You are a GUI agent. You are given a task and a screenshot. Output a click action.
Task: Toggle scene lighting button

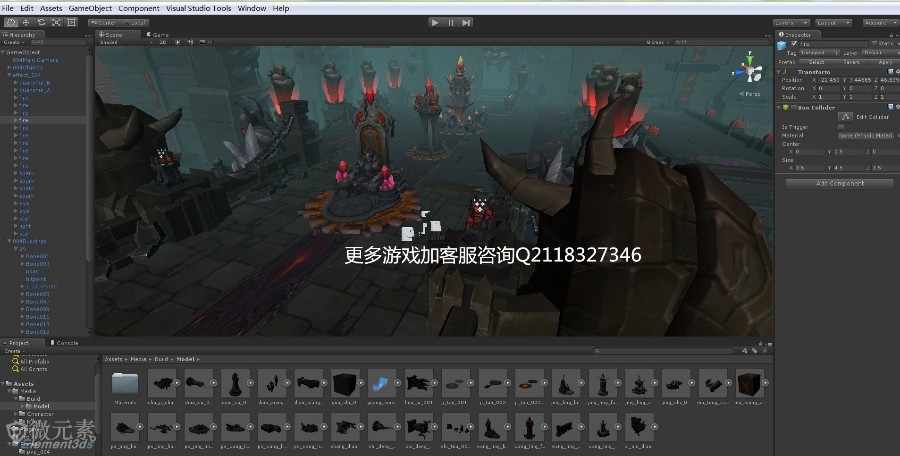(x=178, y=42)
